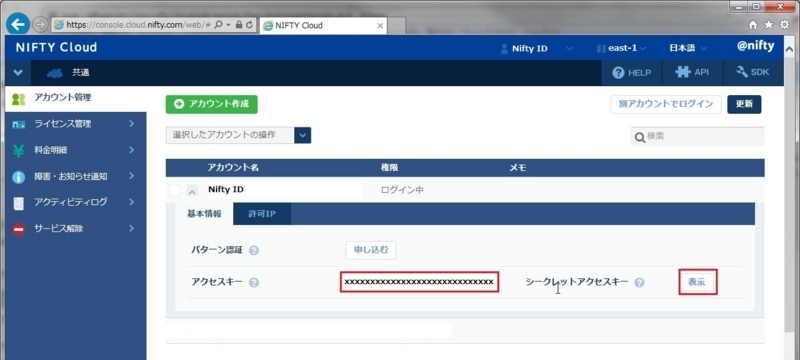
Task: Click the search magnifier in 検索 box
Action: 640,137
